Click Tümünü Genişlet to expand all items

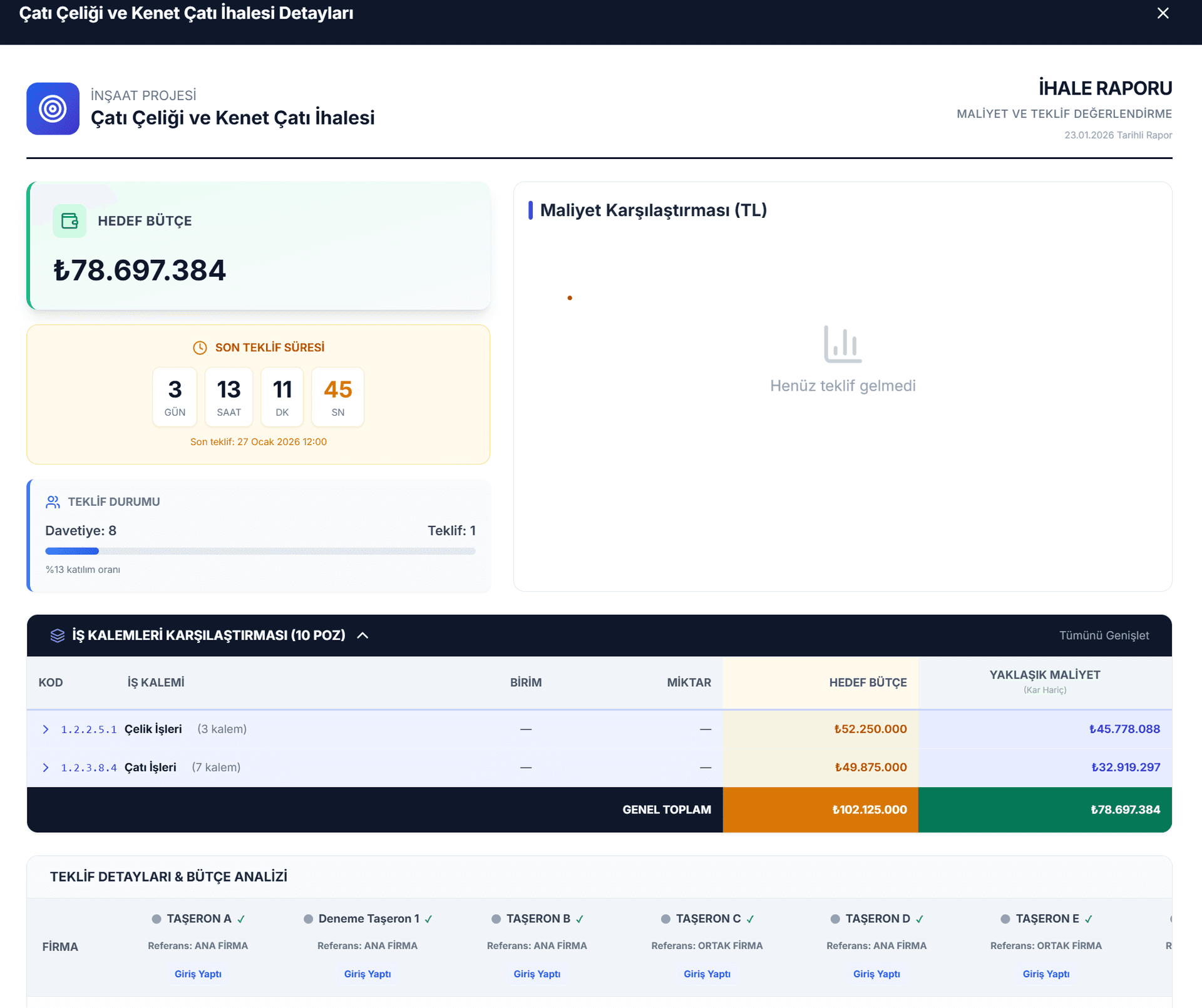(x=1104, y=635)
